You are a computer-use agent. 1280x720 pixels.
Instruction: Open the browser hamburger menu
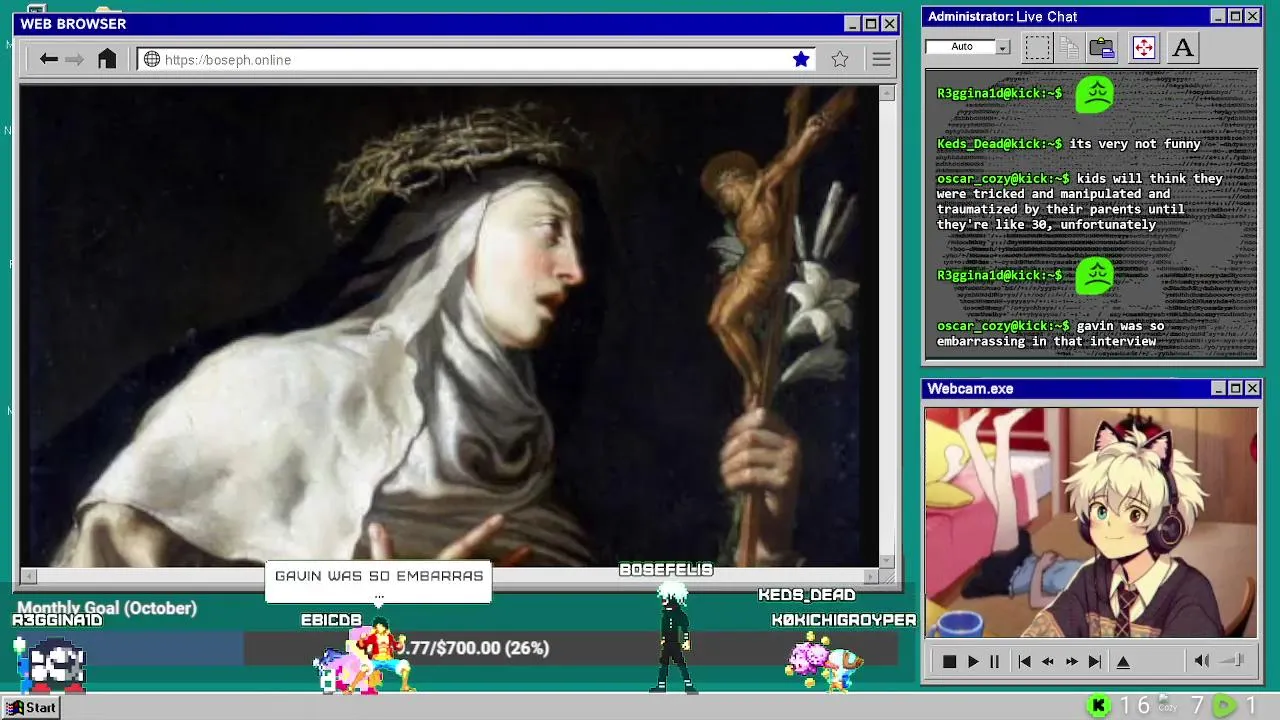pos(881,59)
